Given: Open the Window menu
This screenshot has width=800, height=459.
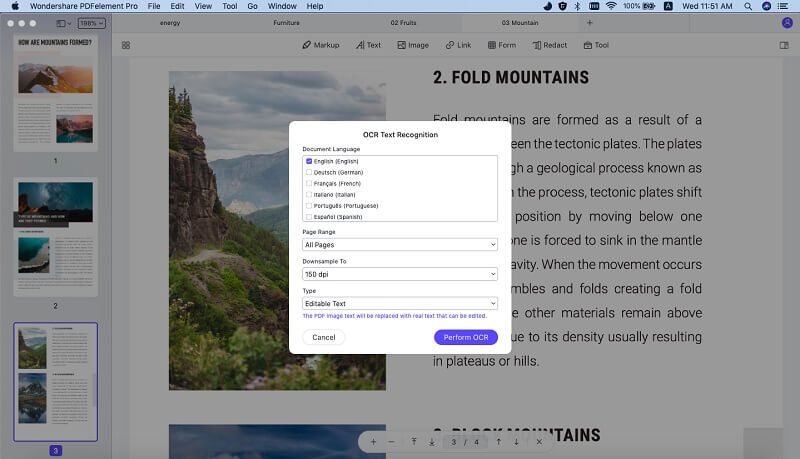Looking at the screenshot, I should click(x=282, y=6).
